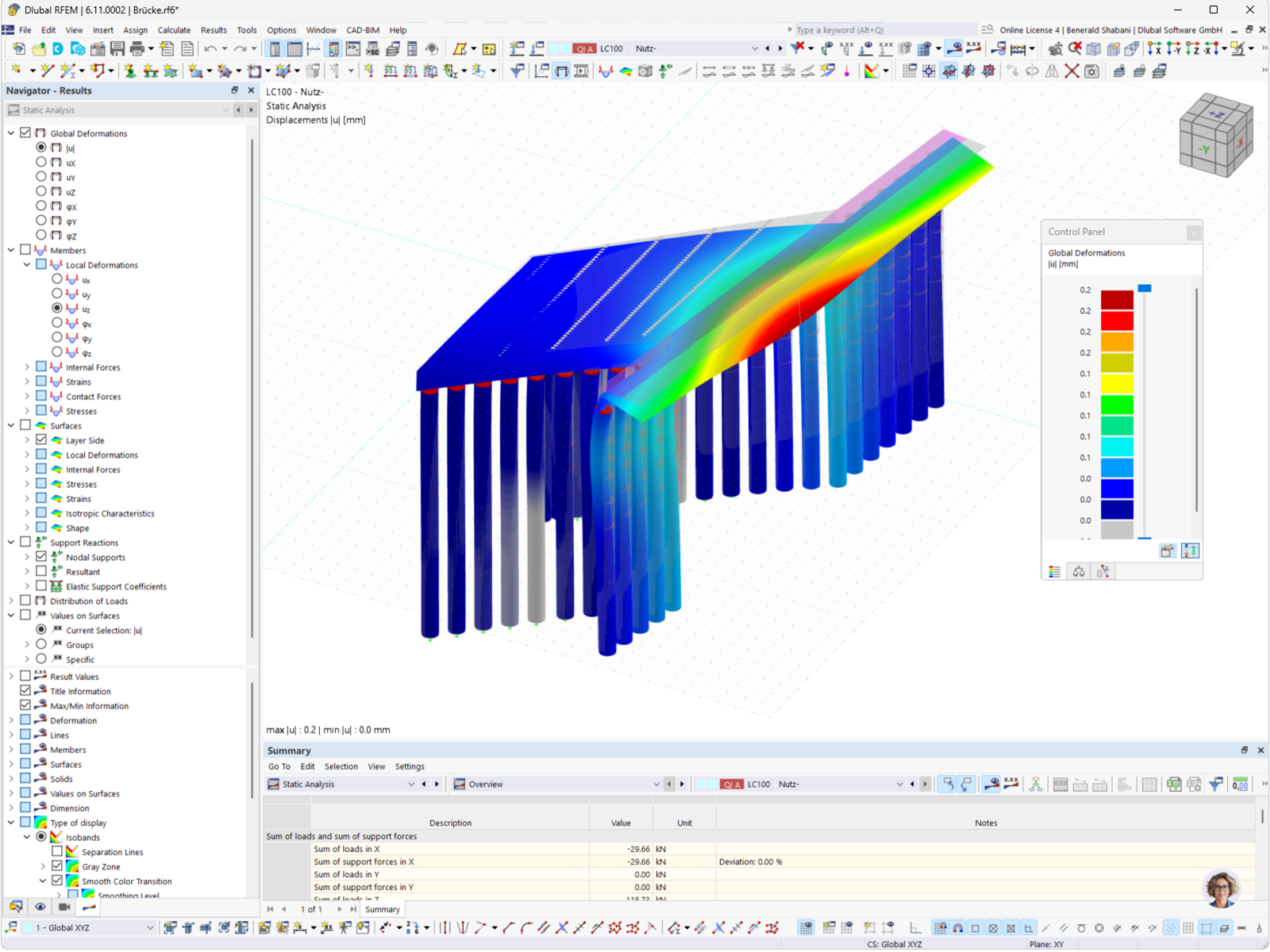1270x952 pixels.
Task: Open the Results menu
Action: pos(214,30)
